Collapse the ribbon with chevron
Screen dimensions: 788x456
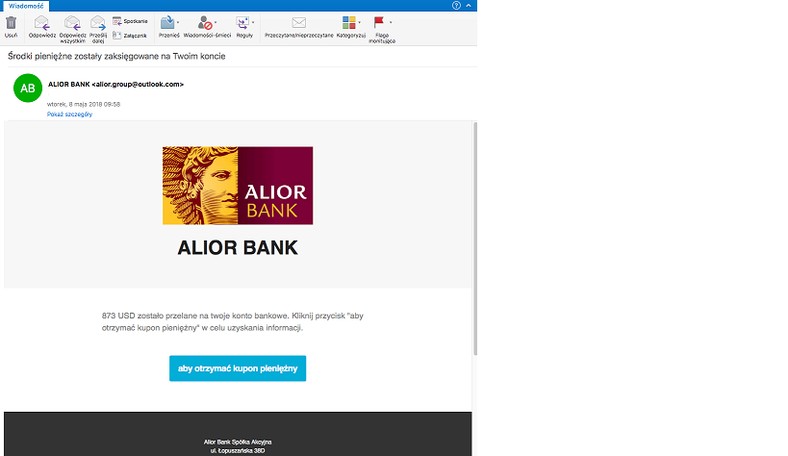tap(468, 6)
